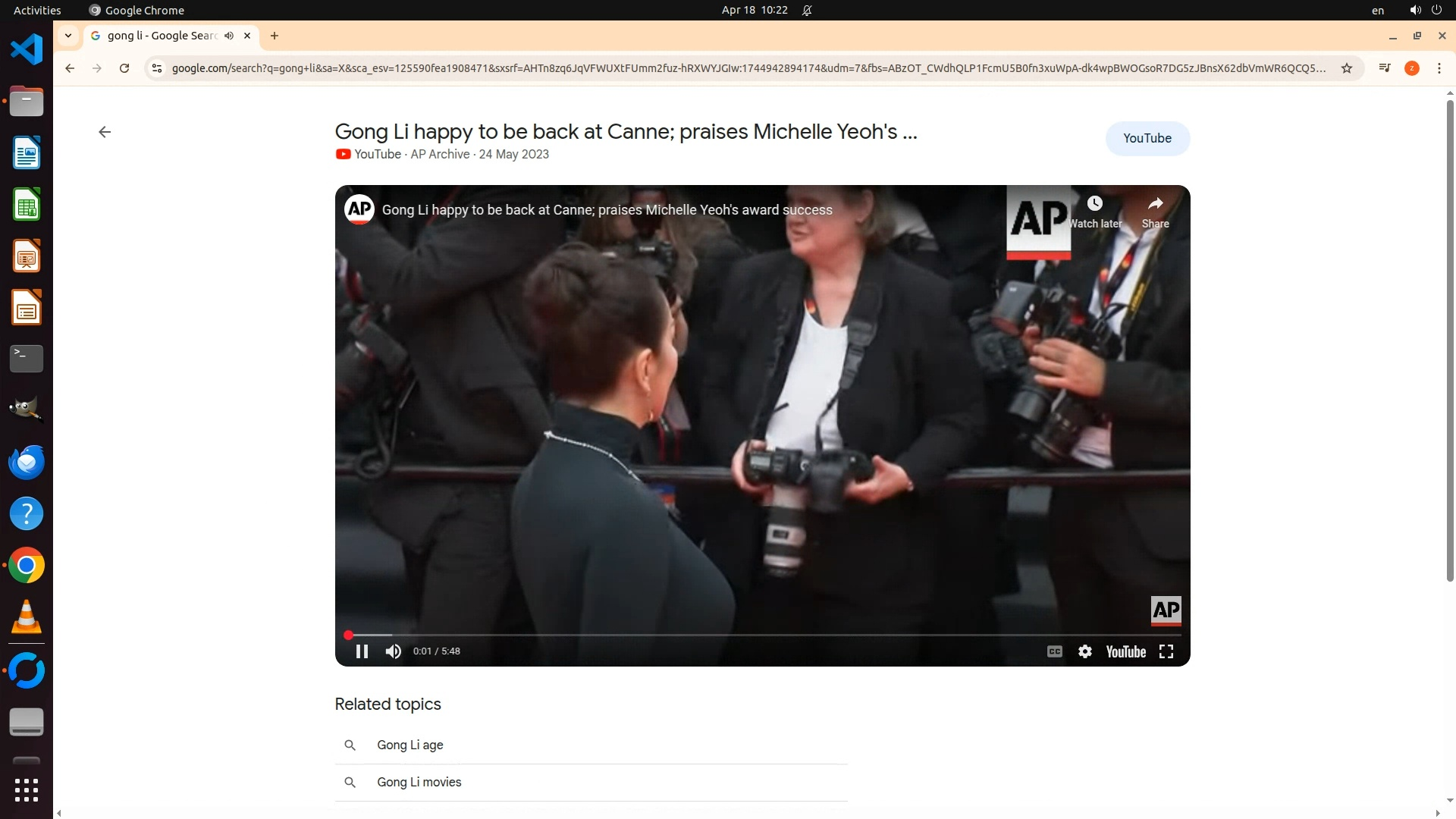Open the Gong Li age related topic
Viewport: 1456px width, 819px height.
410,745
